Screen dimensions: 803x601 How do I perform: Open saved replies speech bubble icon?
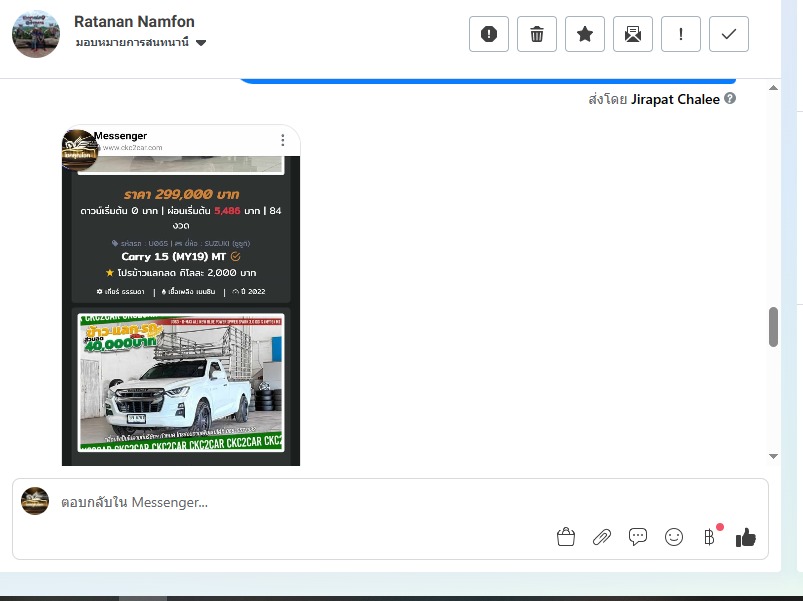[x=638, y=537]
